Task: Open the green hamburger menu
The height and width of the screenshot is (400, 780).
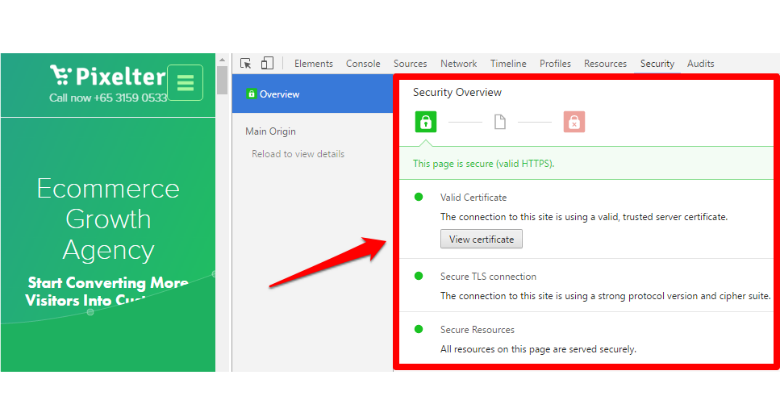Action: click(x=185, y=81)
